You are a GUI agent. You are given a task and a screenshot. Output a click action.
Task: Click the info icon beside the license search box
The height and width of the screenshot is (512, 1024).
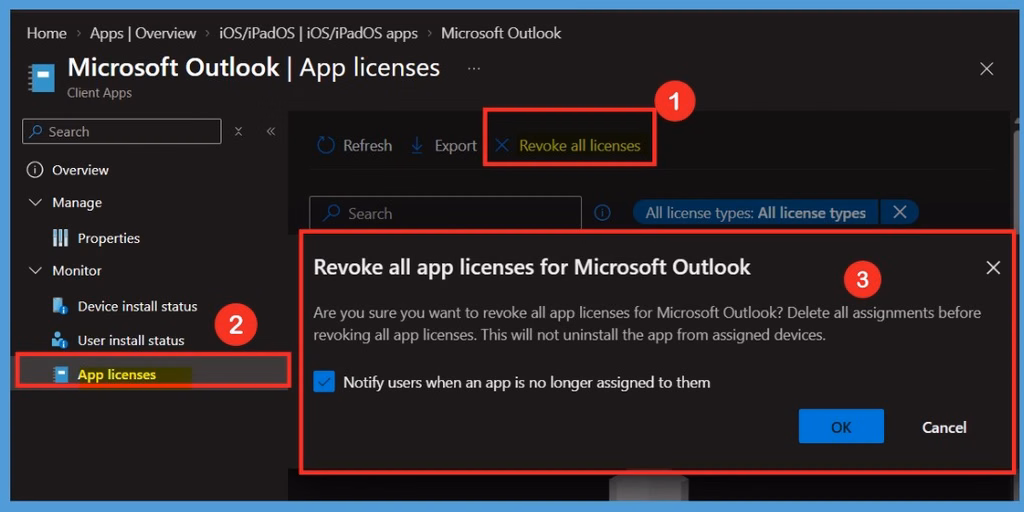coord(602,213)
